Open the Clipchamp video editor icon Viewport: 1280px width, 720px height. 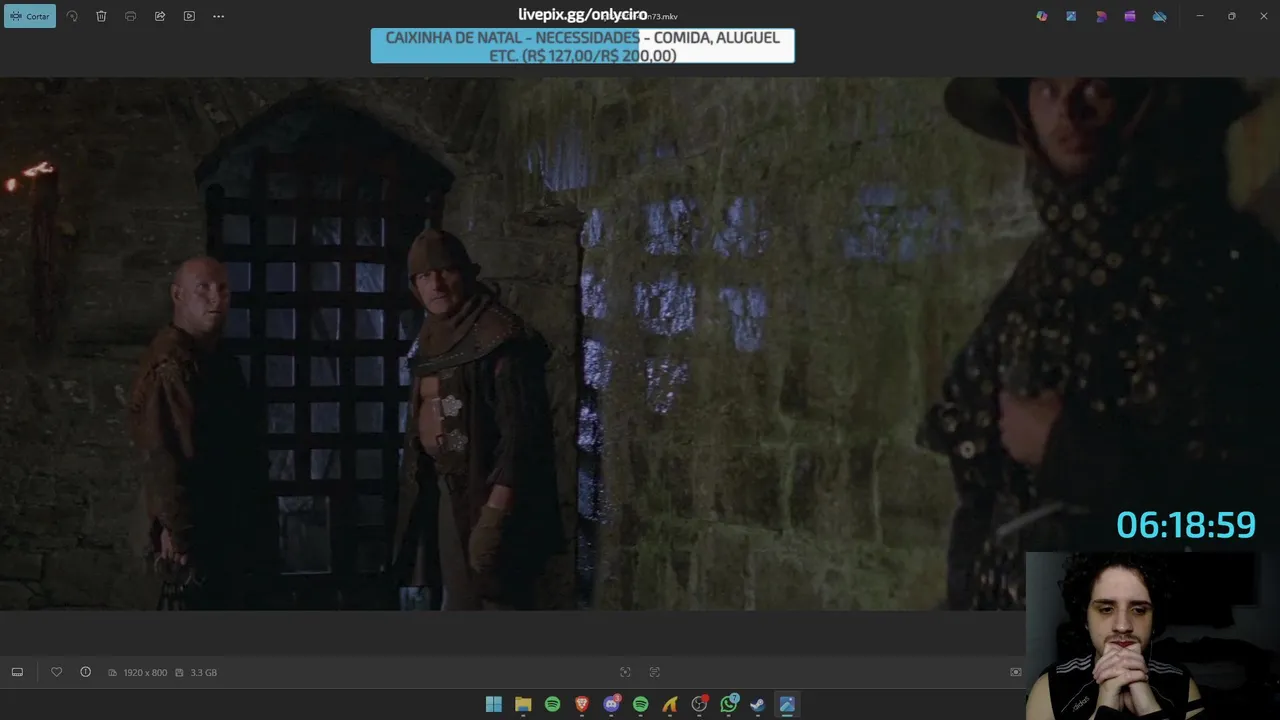pos(1130,16)
